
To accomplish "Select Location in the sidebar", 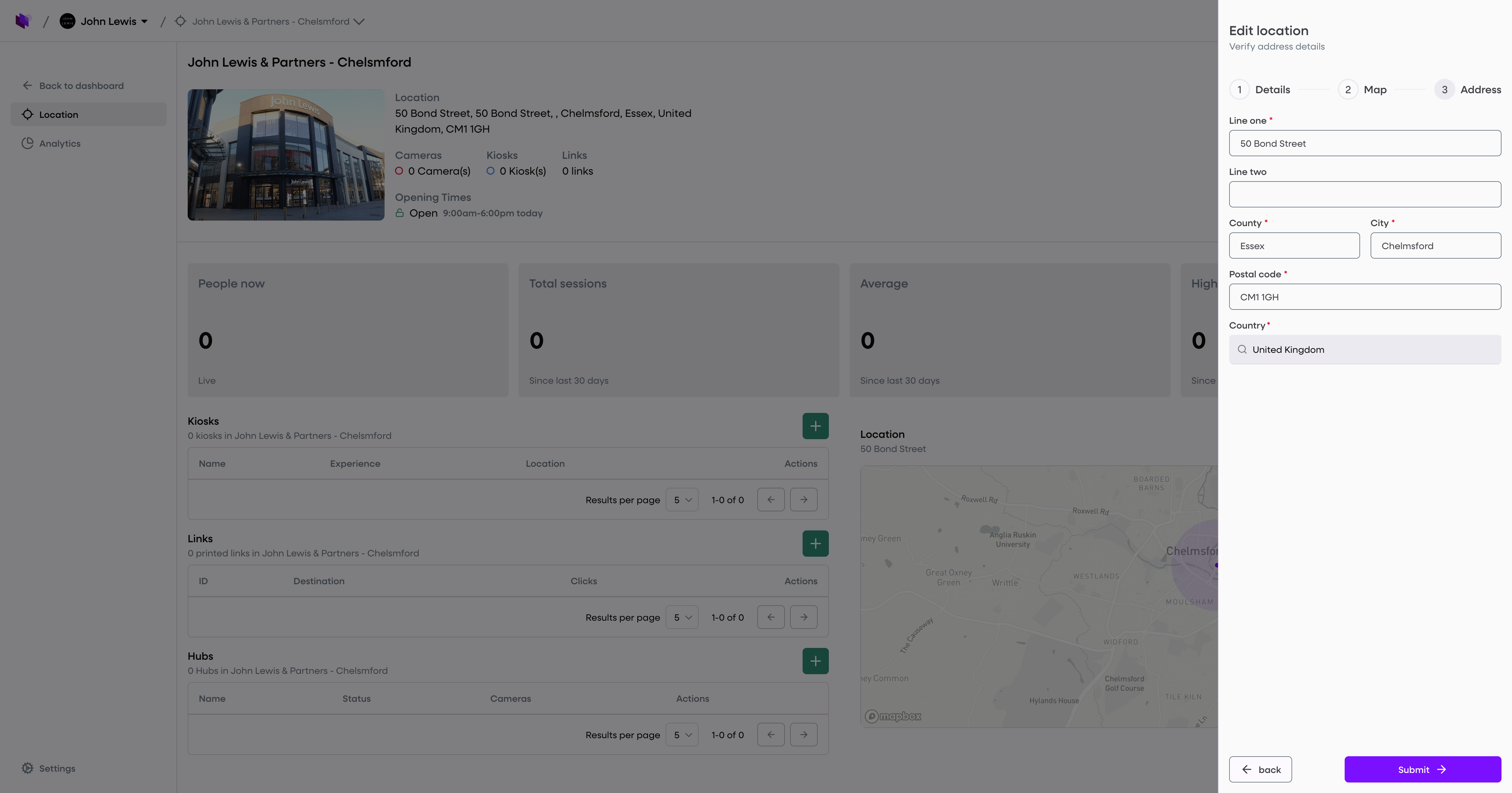I will pyautogui.click(x=89, y=115).
